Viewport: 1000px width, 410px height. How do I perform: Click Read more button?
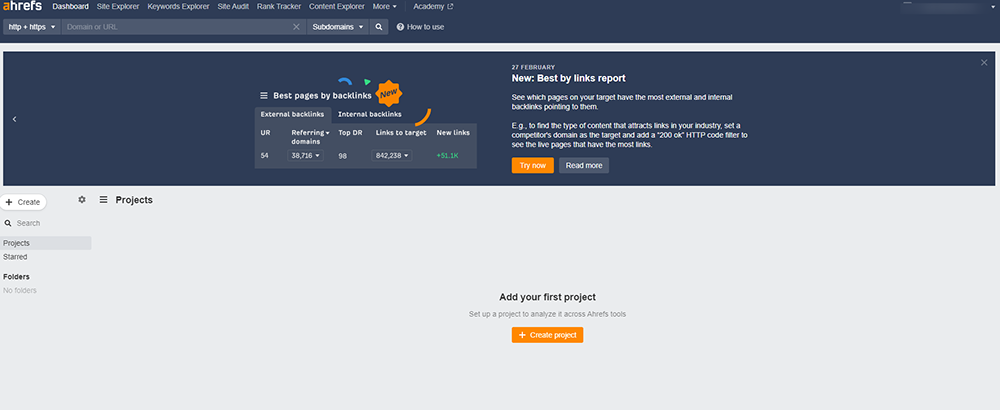584,165
